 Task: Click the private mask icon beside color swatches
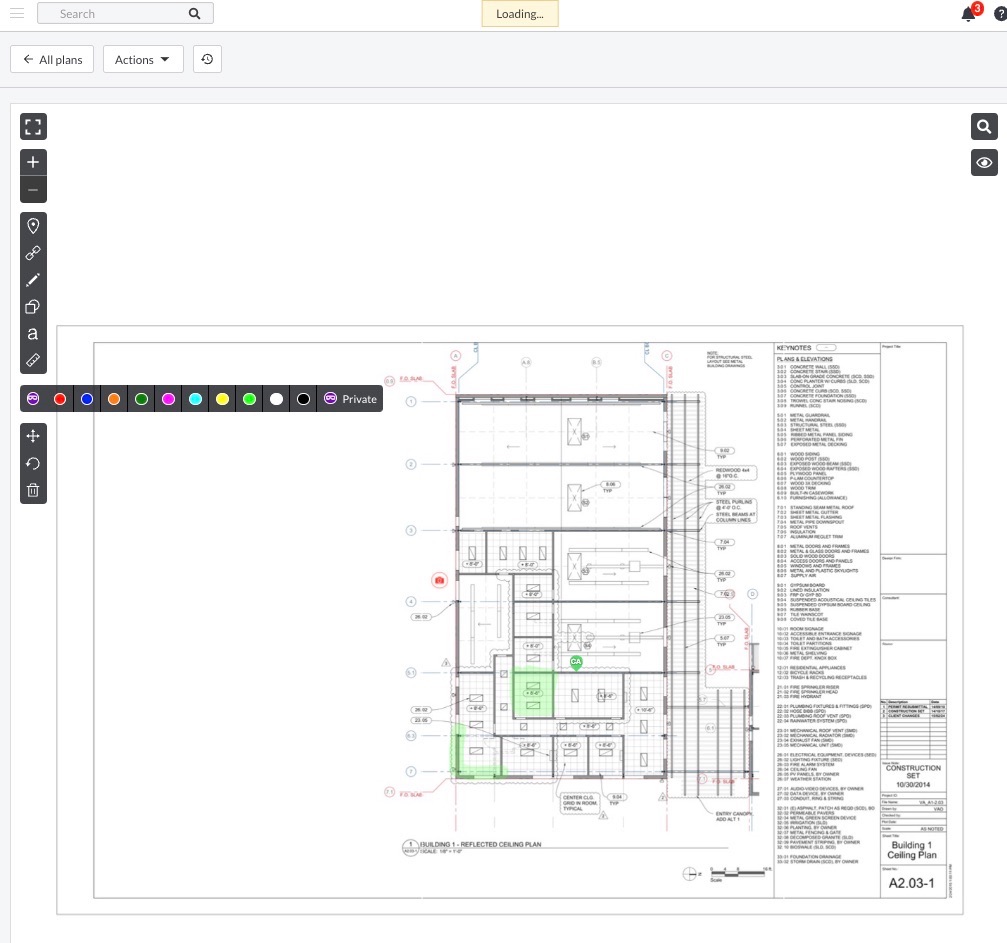click(33, 399)
